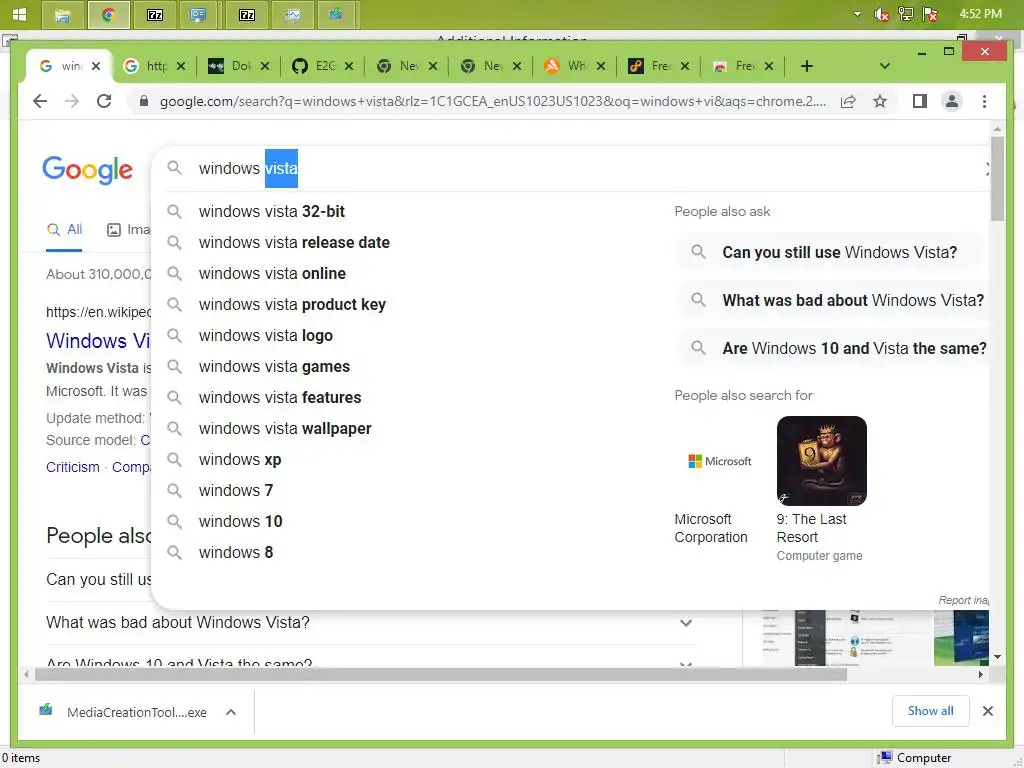1024x768 pixels.
Task: Open the Windows Start button
Action: tap(19, 14)
